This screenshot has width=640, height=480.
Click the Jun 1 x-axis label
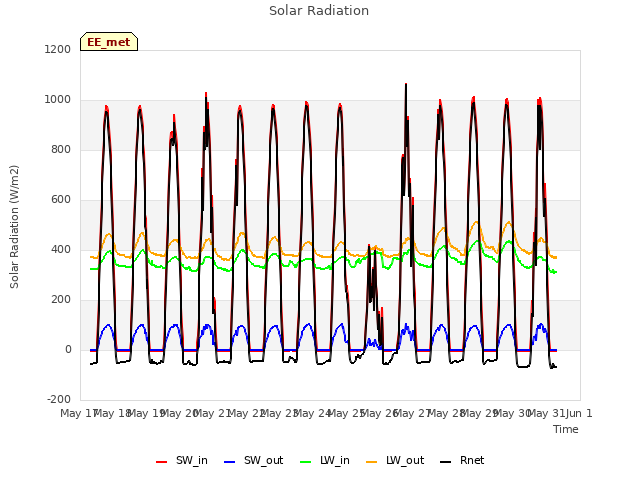[x=579, y=413]
